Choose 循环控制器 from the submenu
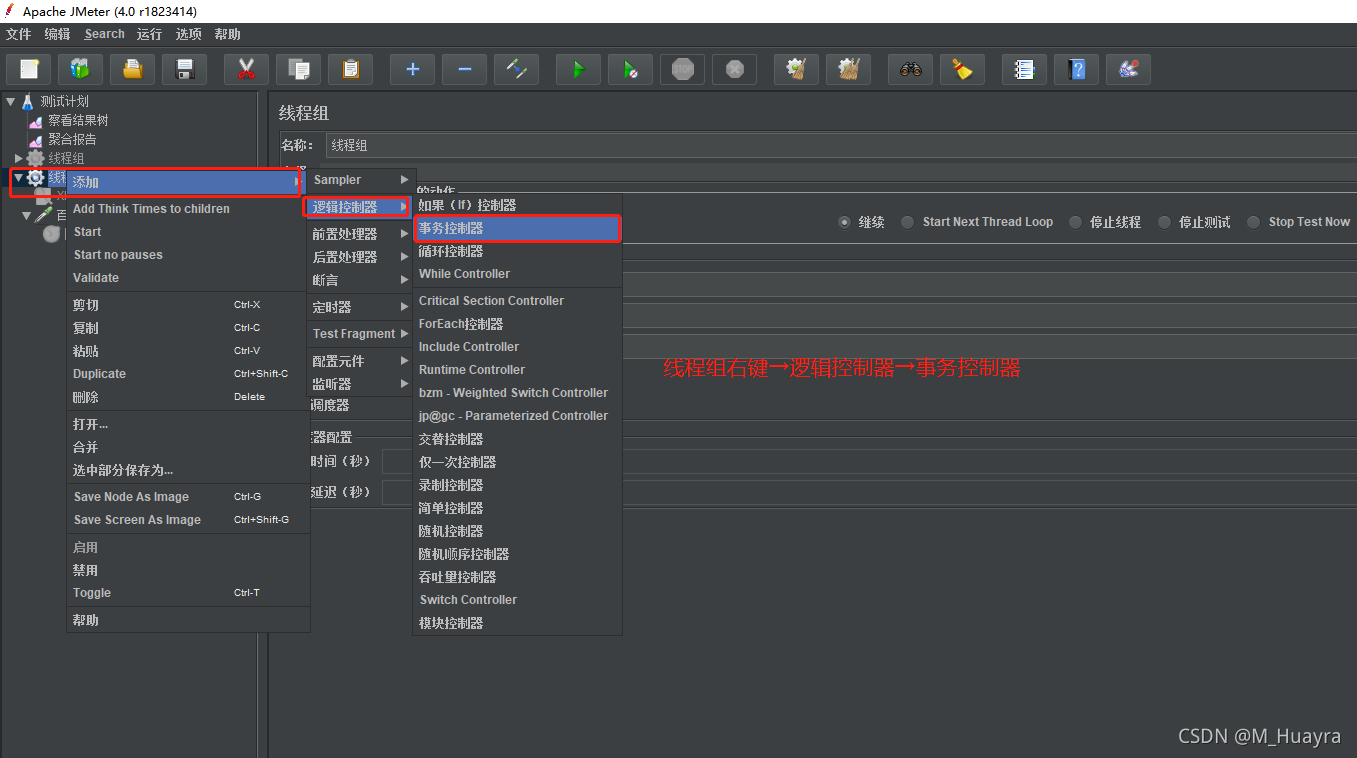1357x758 pixels. pyautogui.click(x=517, y=251)
